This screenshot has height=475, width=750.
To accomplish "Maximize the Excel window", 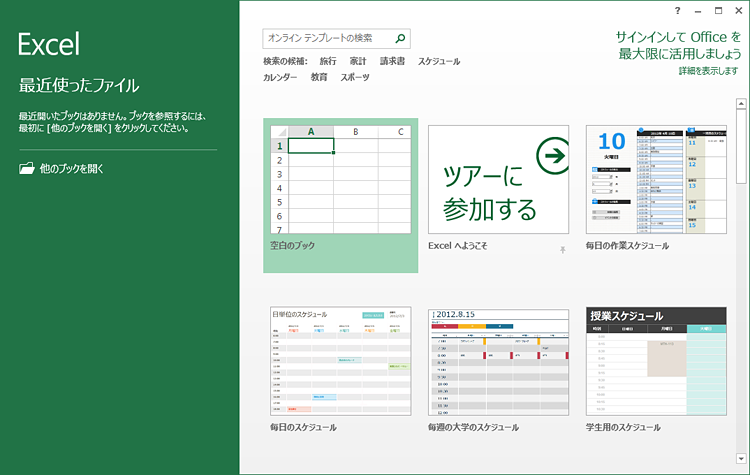I will tap(718, 11).
